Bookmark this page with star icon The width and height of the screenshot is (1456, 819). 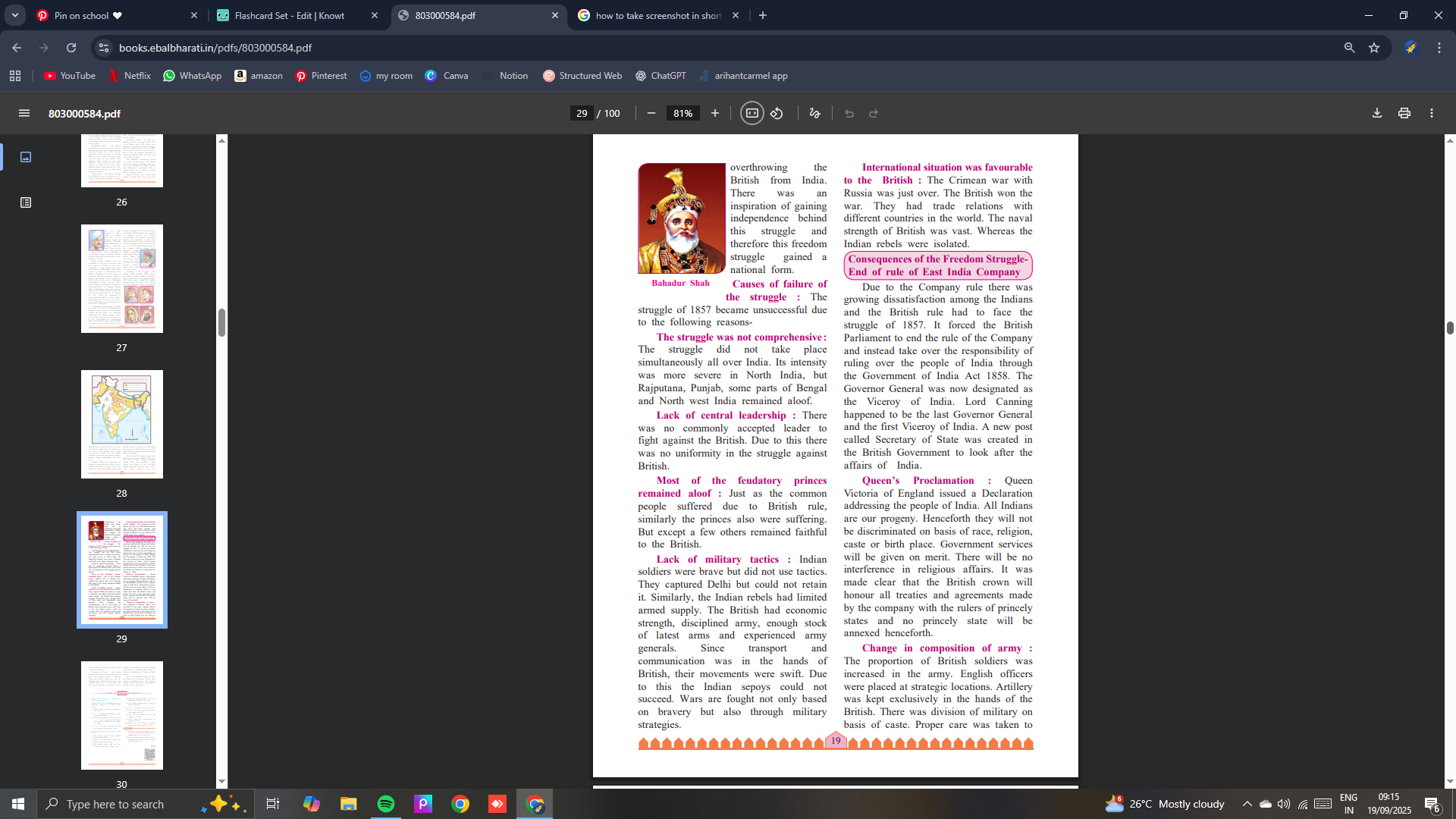point(1373,48)
